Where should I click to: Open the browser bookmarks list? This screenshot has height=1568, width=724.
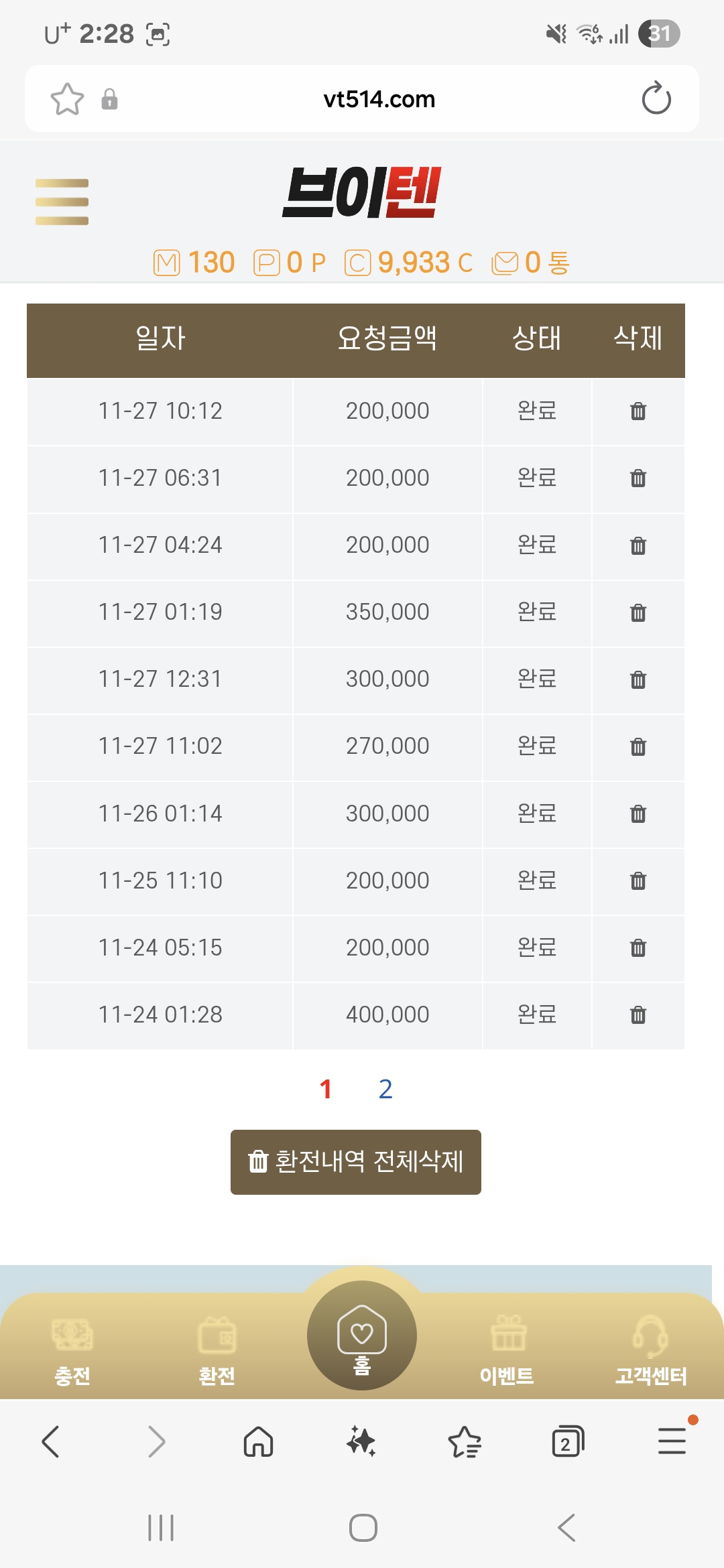(x=465, y=1441)
